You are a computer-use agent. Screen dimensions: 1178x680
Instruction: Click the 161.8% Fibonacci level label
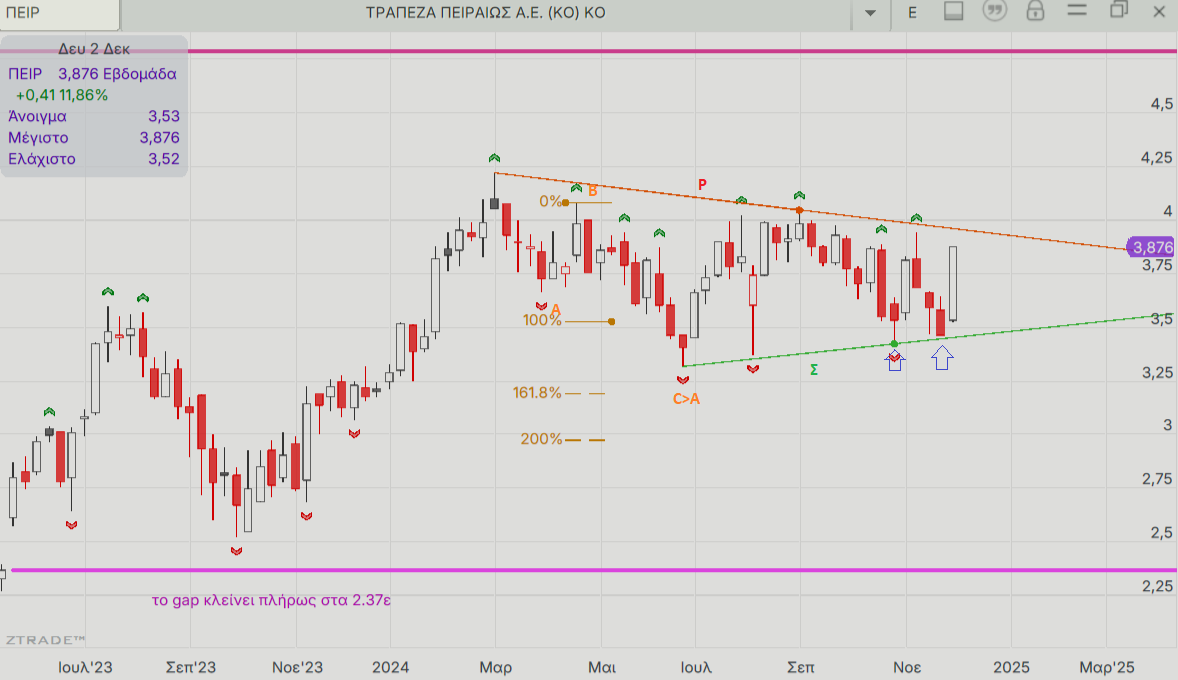point(537,393)
